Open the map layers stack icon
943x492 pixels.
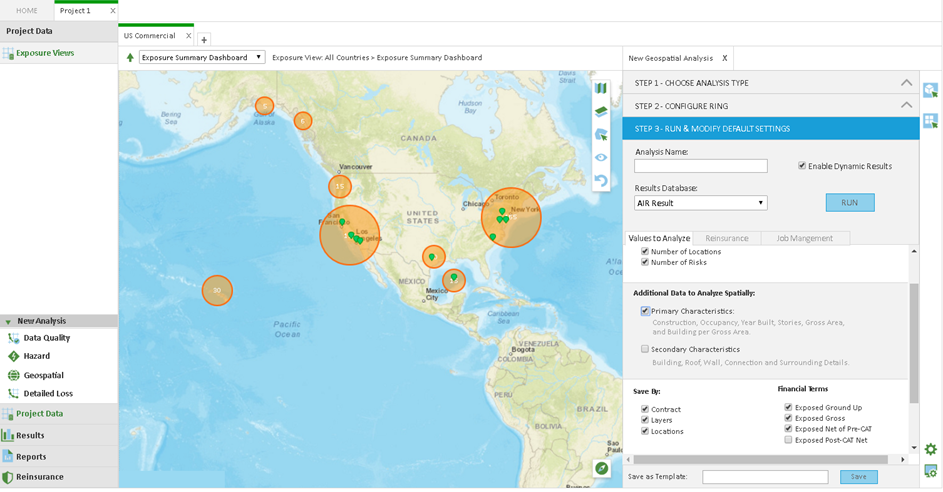pos(601,112)
